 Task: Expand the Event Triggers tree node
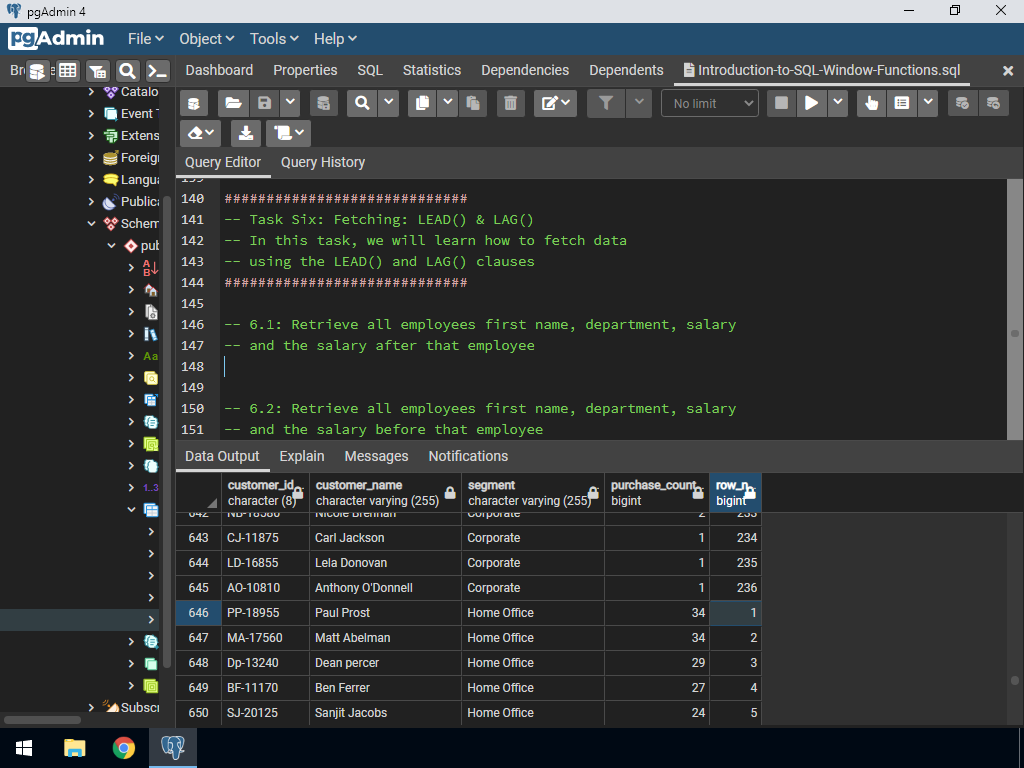[93, 114]
